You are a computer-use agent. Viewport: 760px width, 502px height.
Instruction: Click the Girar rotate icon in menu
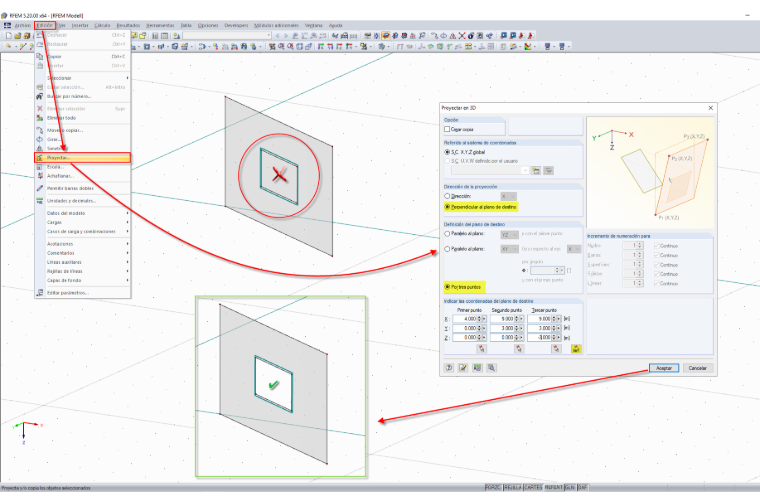point(40,139)
